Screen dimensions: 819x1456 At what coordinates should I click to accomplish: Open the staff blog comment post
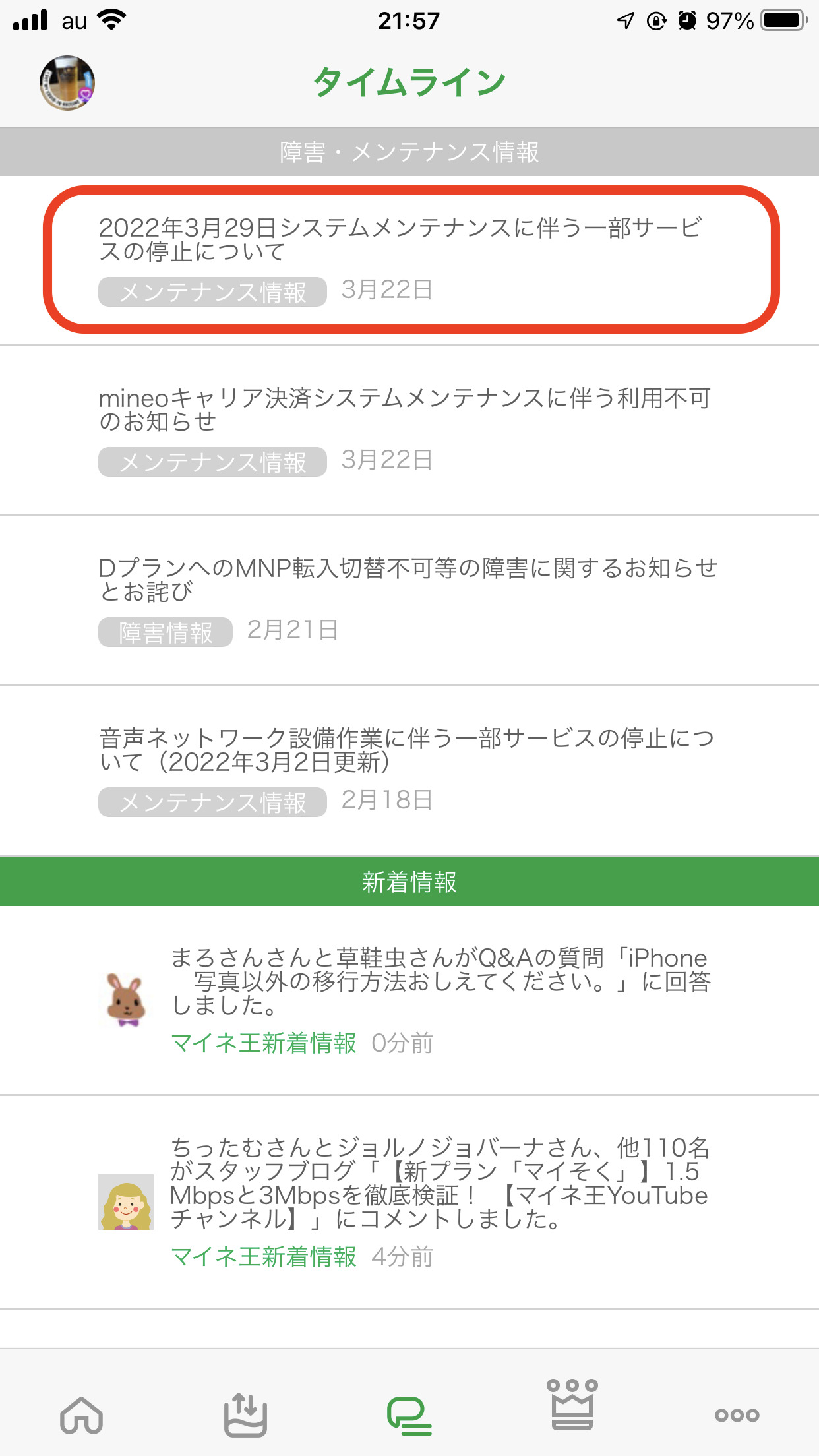click(x=439, y=1183)
